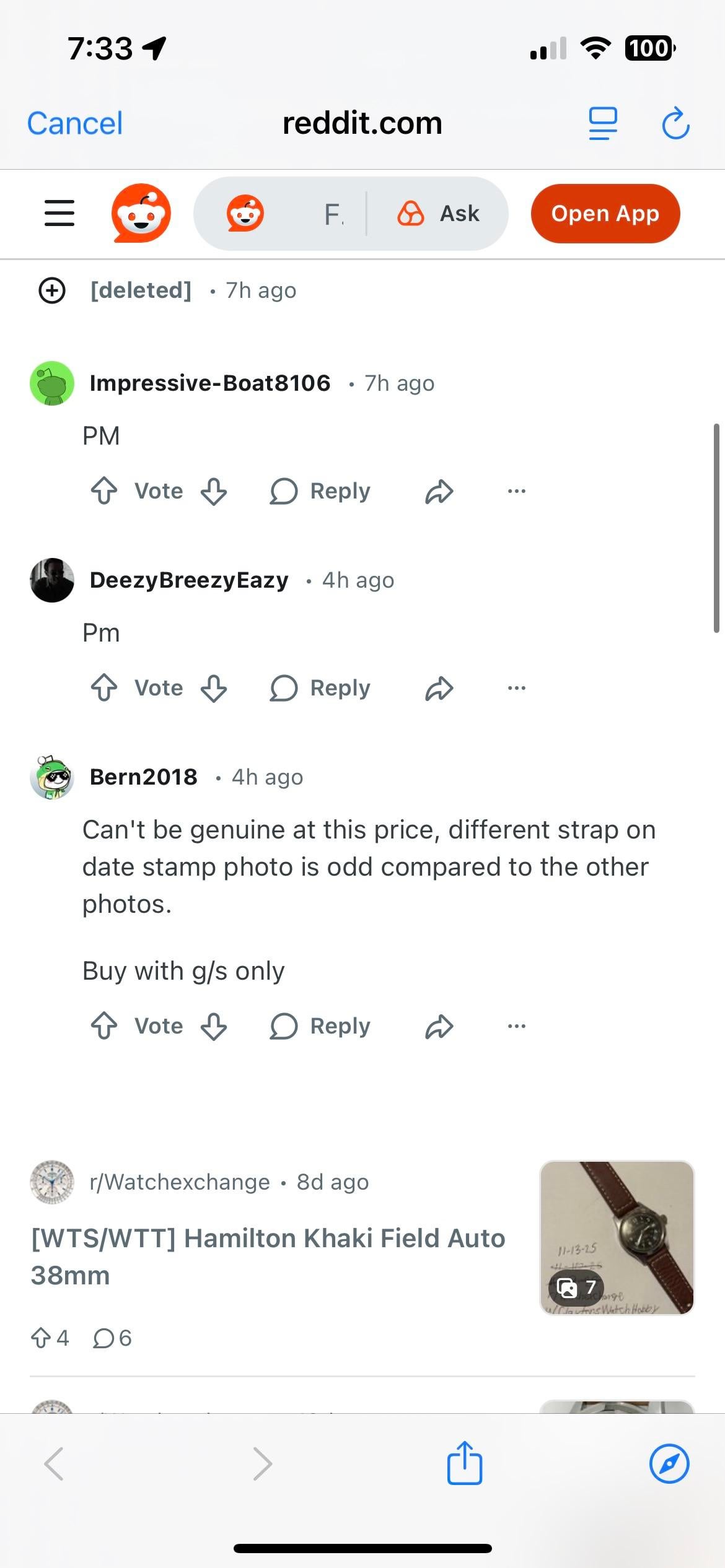The image size is (725, 1568).
Task: Reply to Bern2018's comment
Action: click(320, 1026)
